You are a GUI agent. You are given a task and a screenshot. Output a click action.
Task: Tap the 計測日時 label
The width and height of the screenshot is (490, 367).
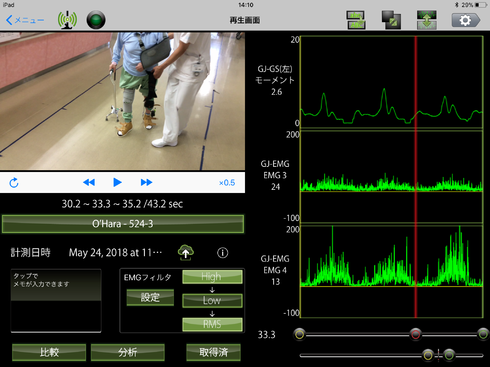coord(30,252)
